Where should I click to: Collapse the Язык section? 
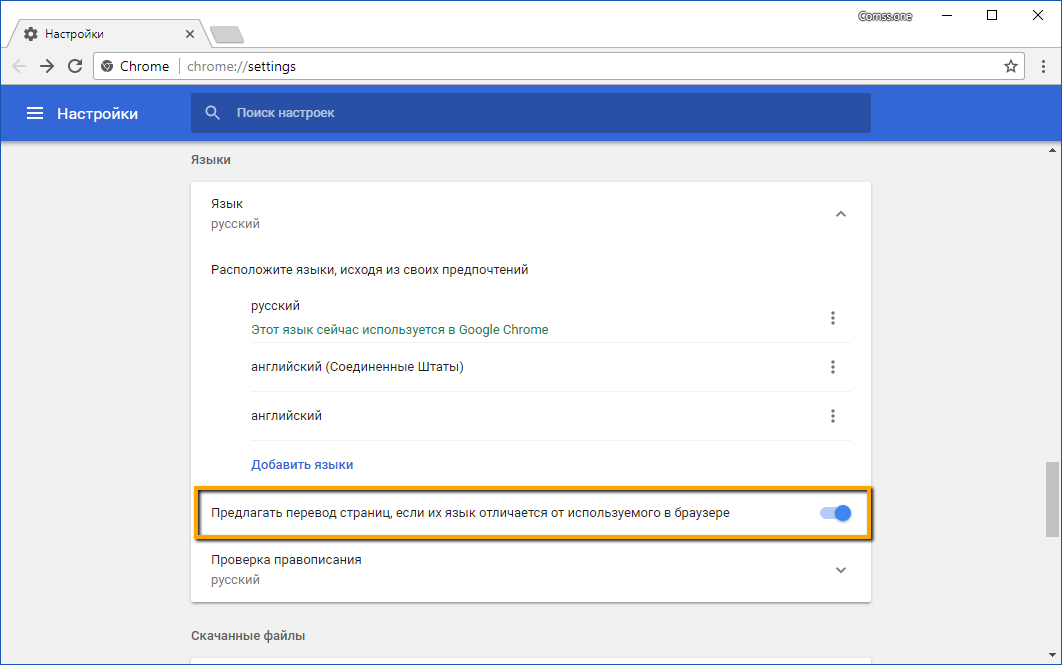click(840, 213)
